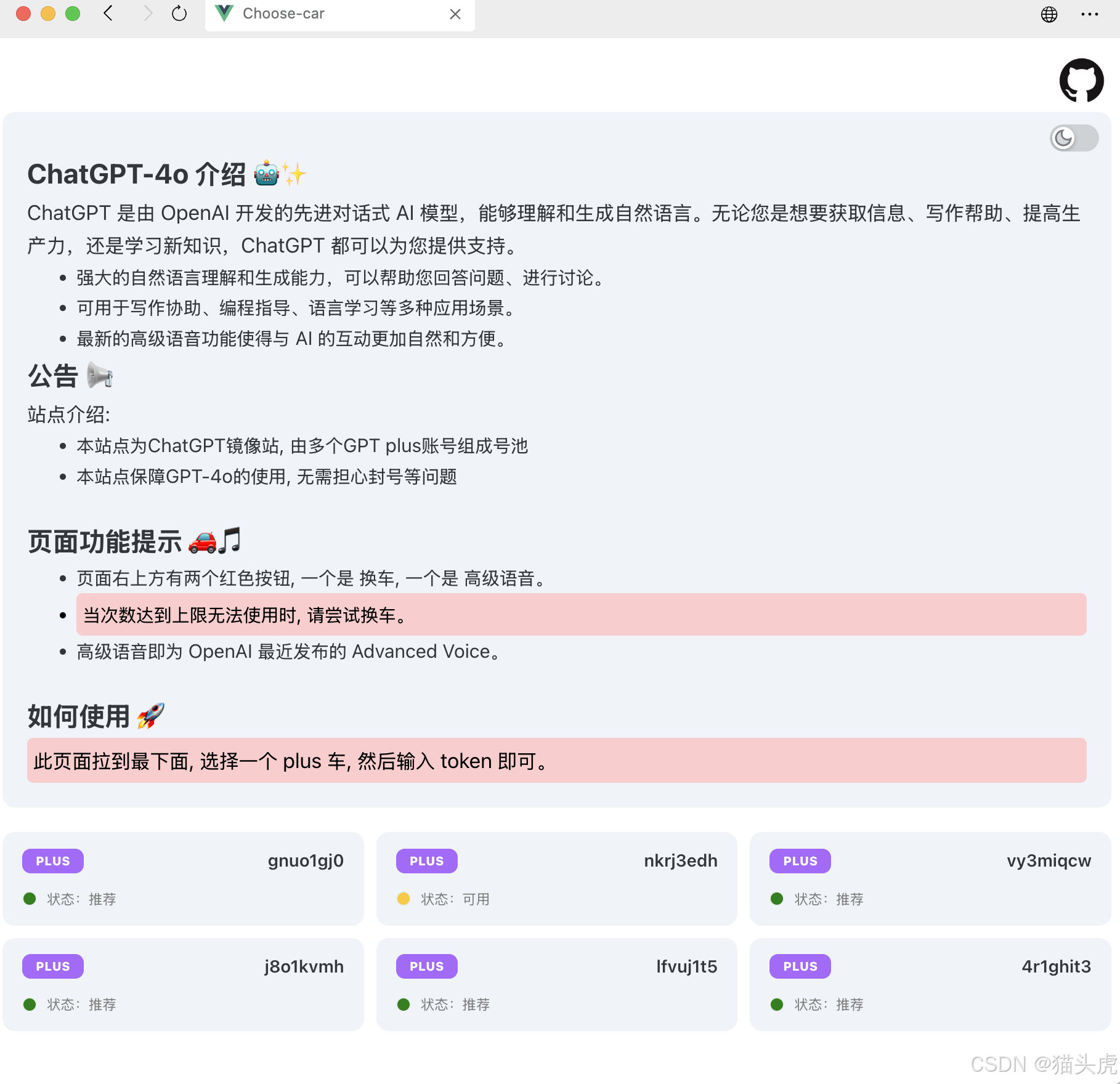1120x1084 pixels.
Task: Select the nkrj3edh PLUS car card
Action: 556,878
